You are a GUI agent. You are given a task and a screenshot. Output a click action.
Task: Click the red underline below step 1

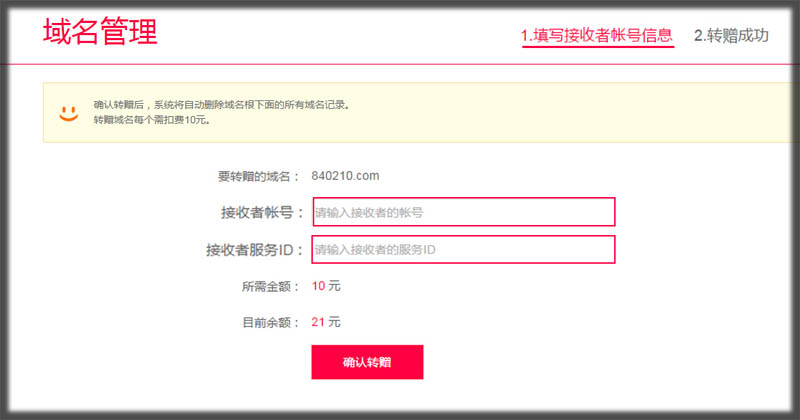point(598,46)
